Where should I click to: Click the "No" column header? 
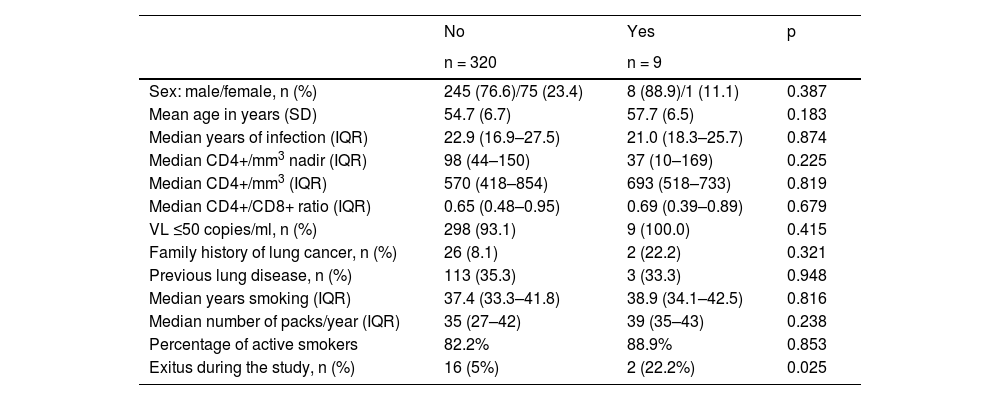(454, 32)
